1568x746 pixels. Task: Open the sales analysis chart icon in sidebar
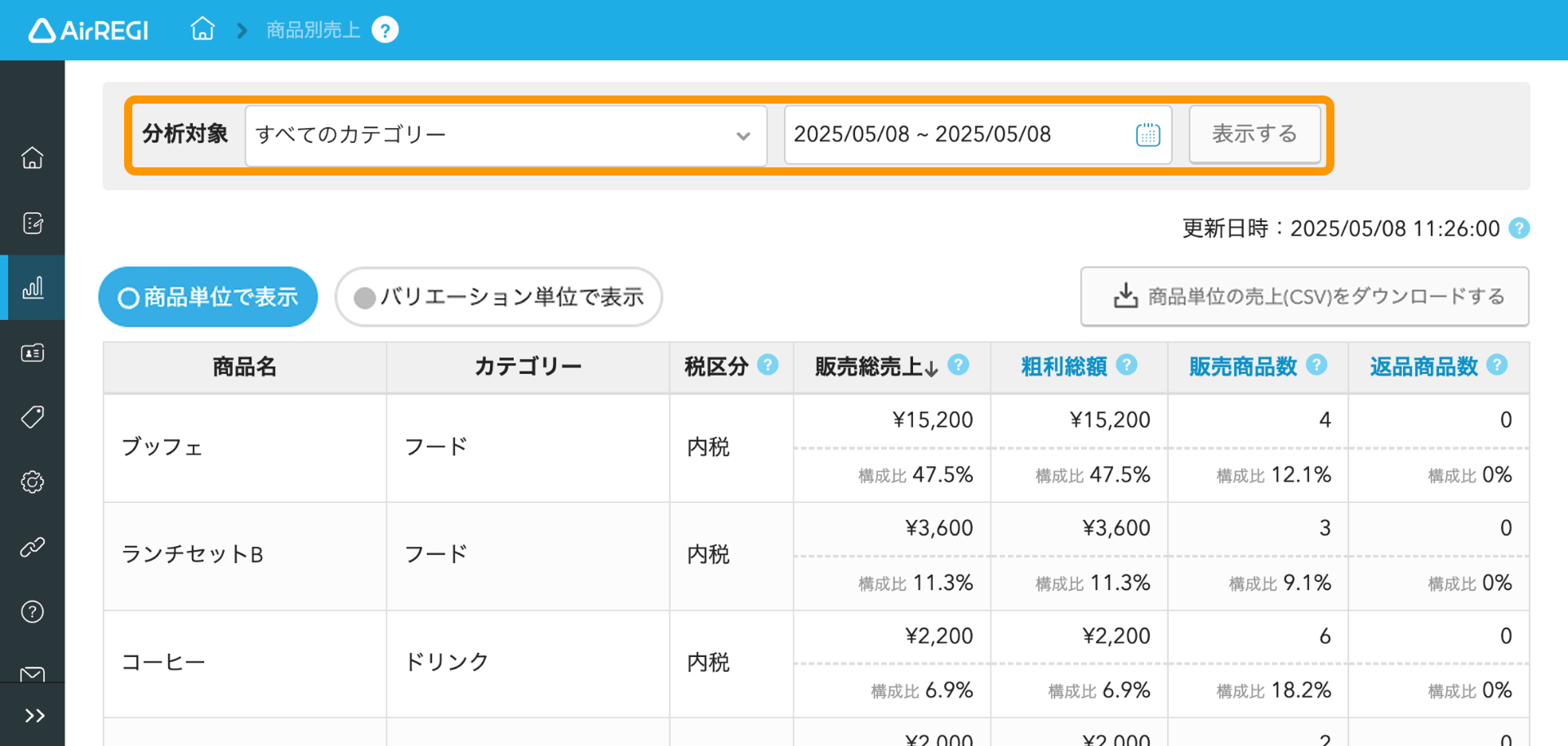pyautogui.click(x=33, y=287)
